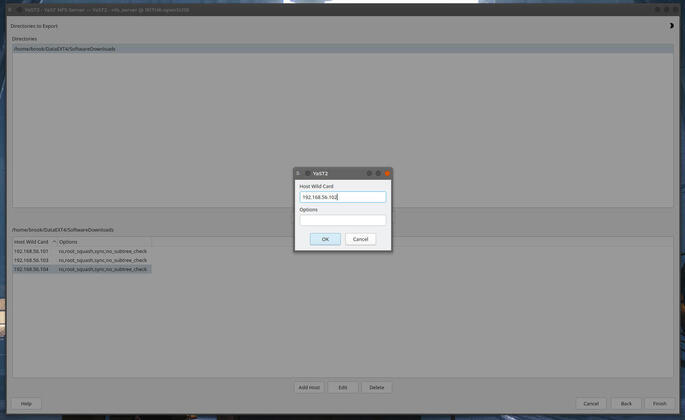Click the Add Host button
This screenshot has width=685, height=420.
tap(309, 387)
